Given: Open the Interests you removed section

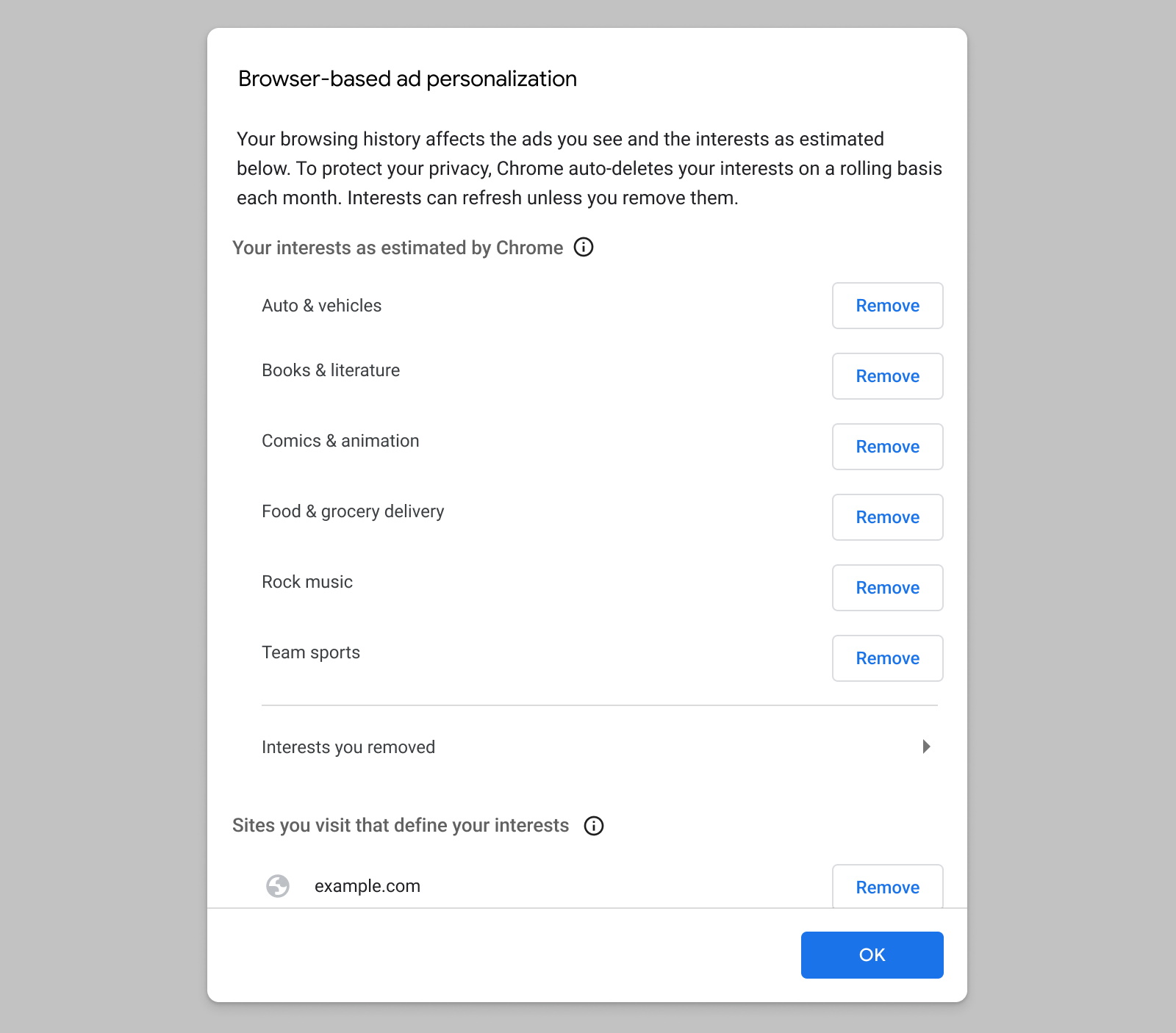Looking at the screenshot, I should [x=348, y=747].
